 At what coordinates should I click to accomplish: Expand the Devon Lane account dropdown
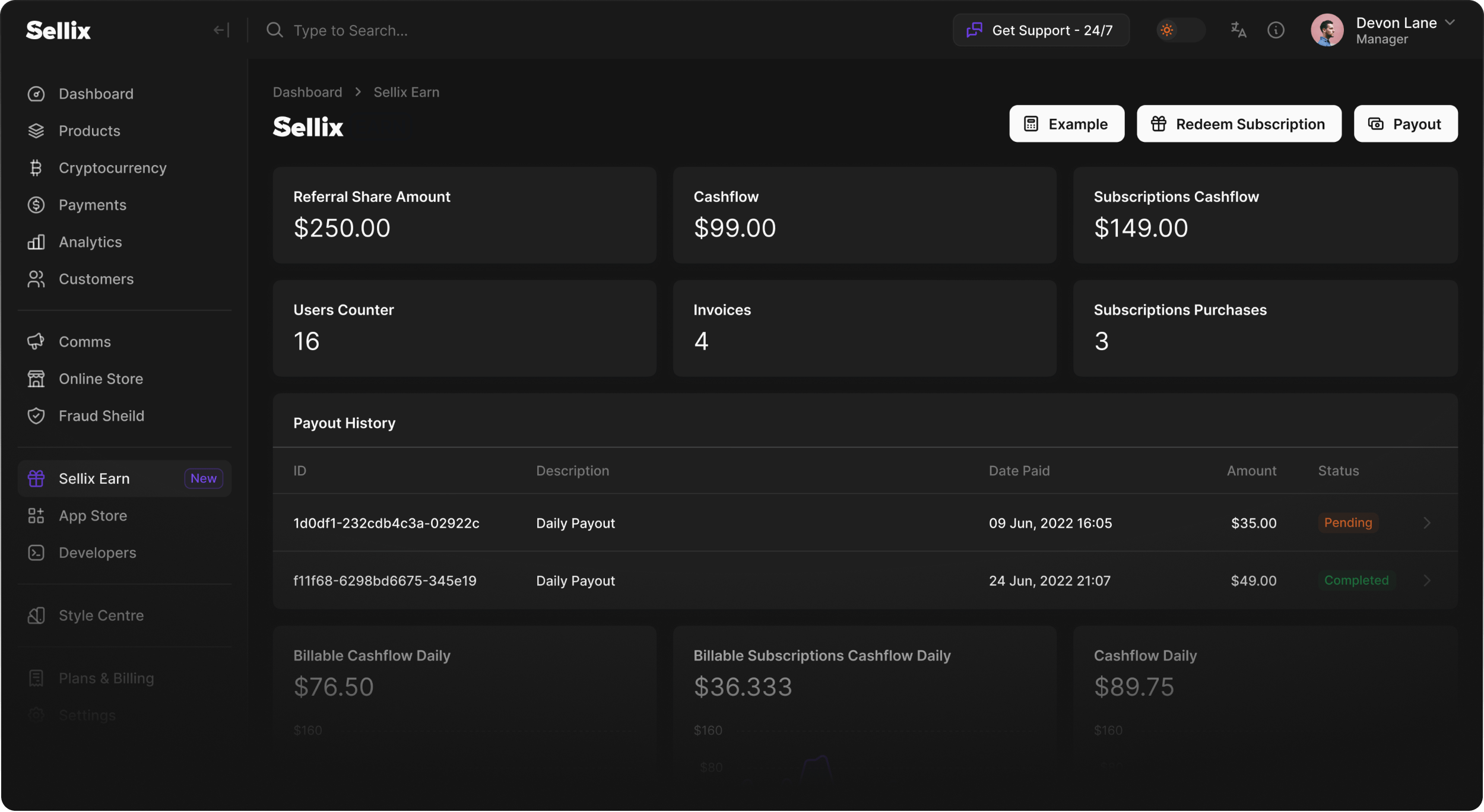point(1450,23)
